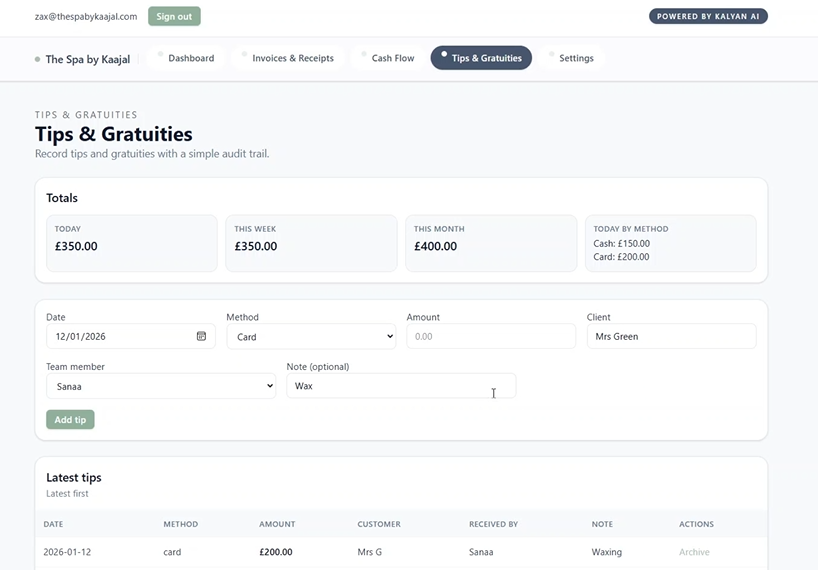Focus the Client field with Mrs Green

click(x=670, y=337)
